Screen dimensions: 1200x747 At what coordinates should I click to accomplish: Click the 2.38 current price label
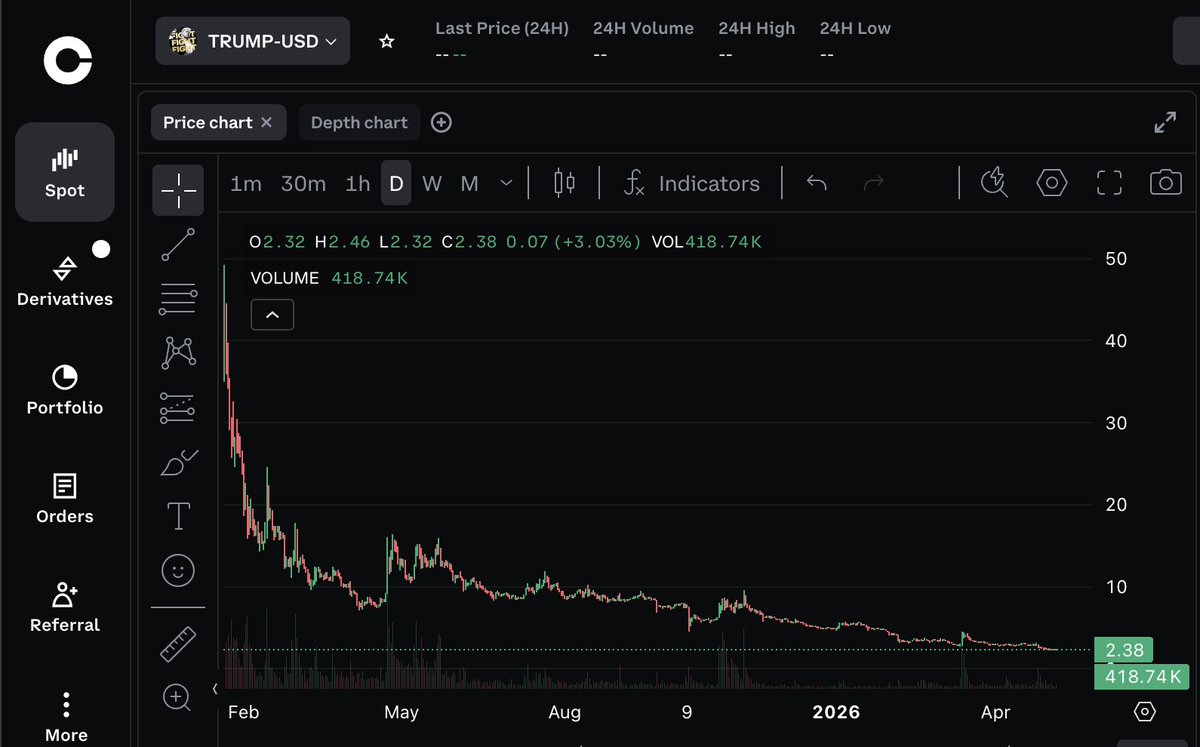1125,650
